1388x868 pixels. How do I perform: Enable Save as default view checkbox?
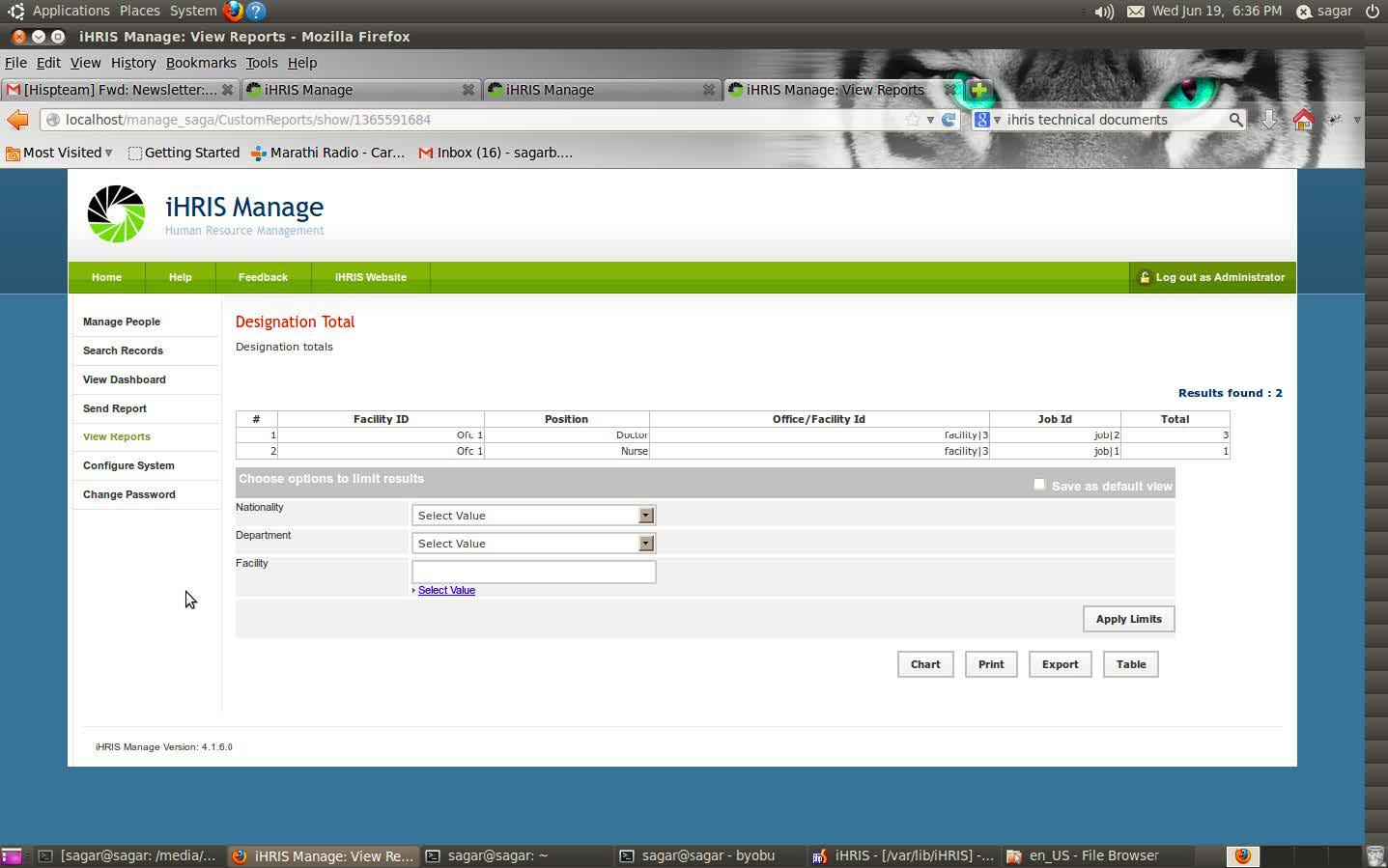point(1039,484)
